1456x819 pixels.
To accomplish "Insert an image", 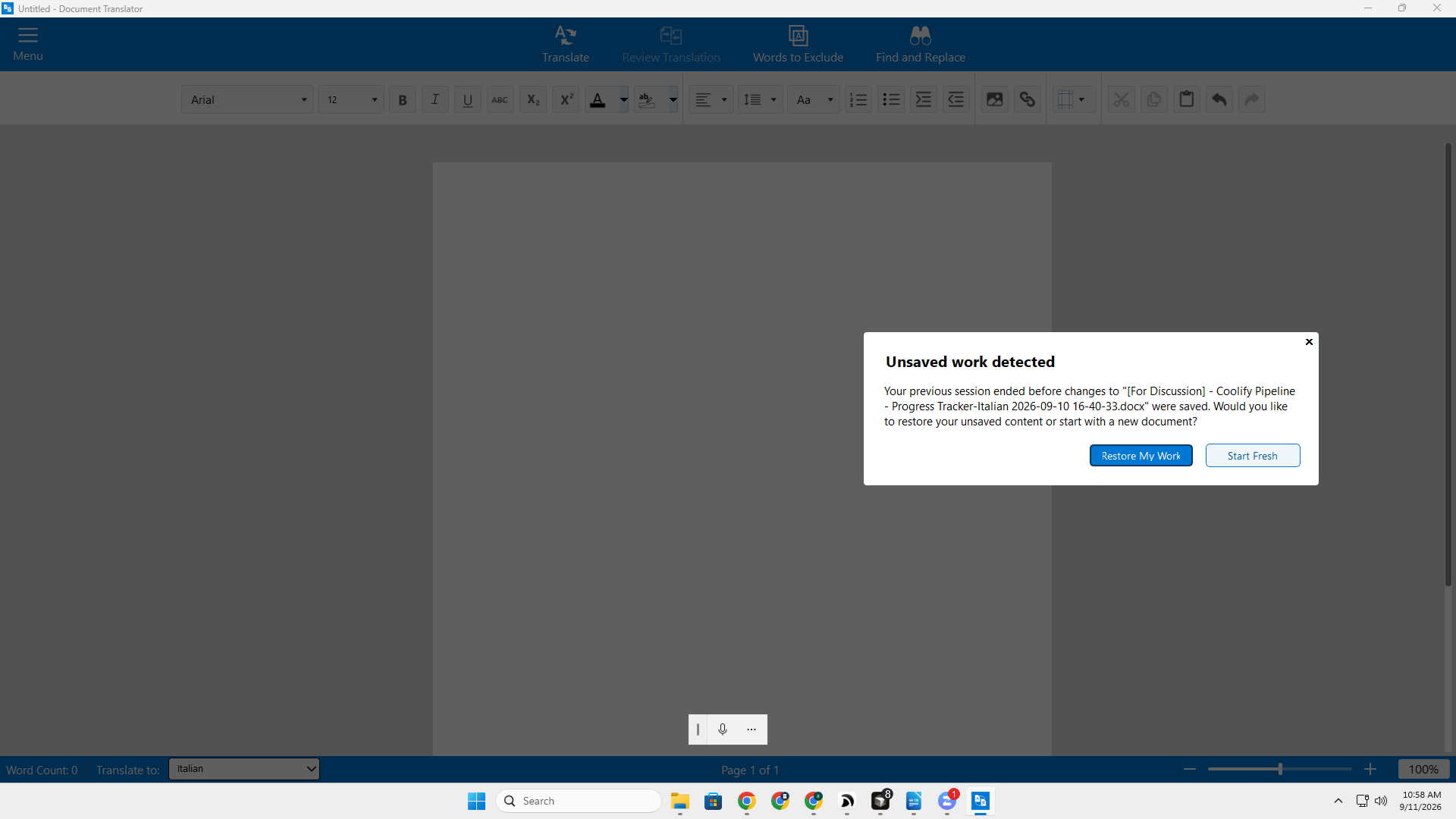I will pyautogui.click(x=994, y=99).
